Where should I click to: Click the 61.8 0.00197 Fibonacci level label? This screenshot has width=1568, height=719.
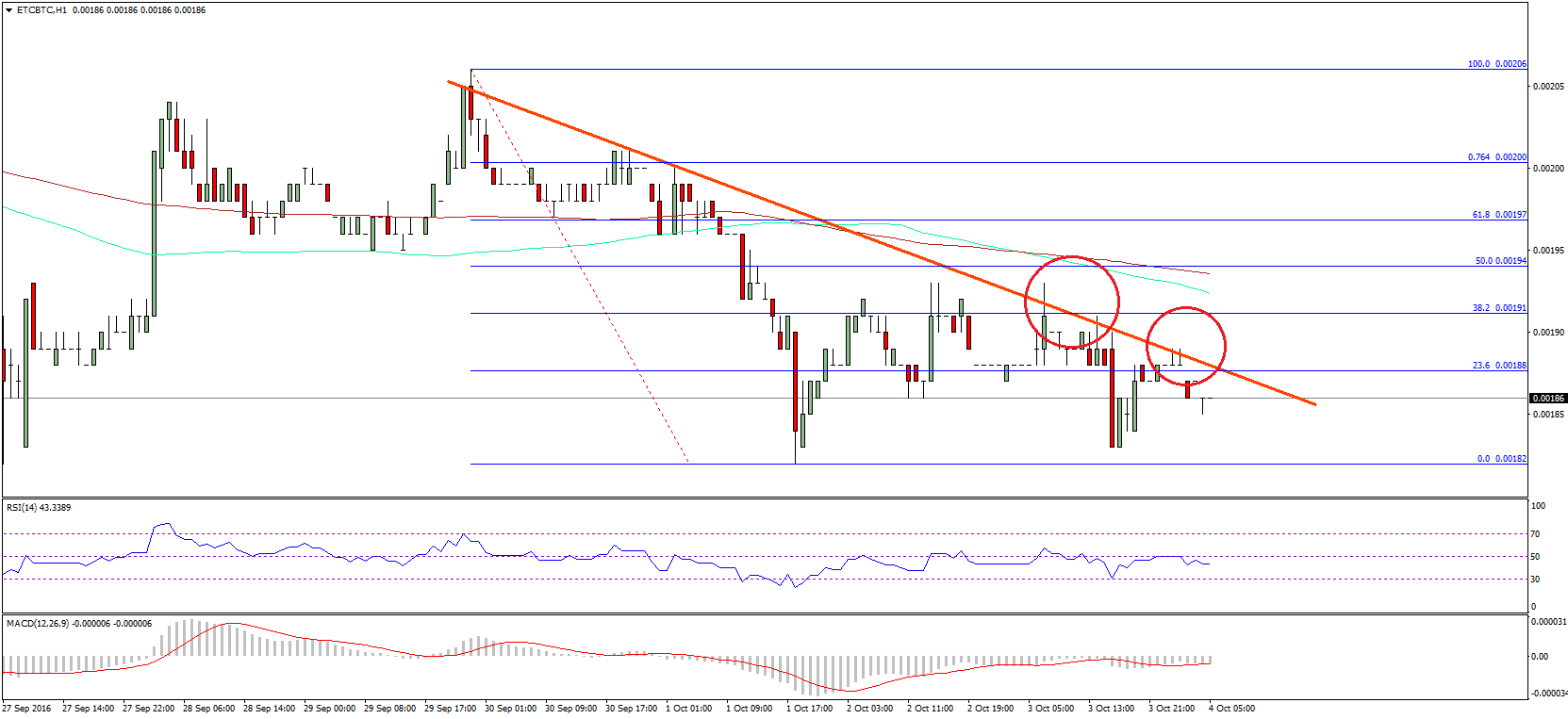[1499, 215]
